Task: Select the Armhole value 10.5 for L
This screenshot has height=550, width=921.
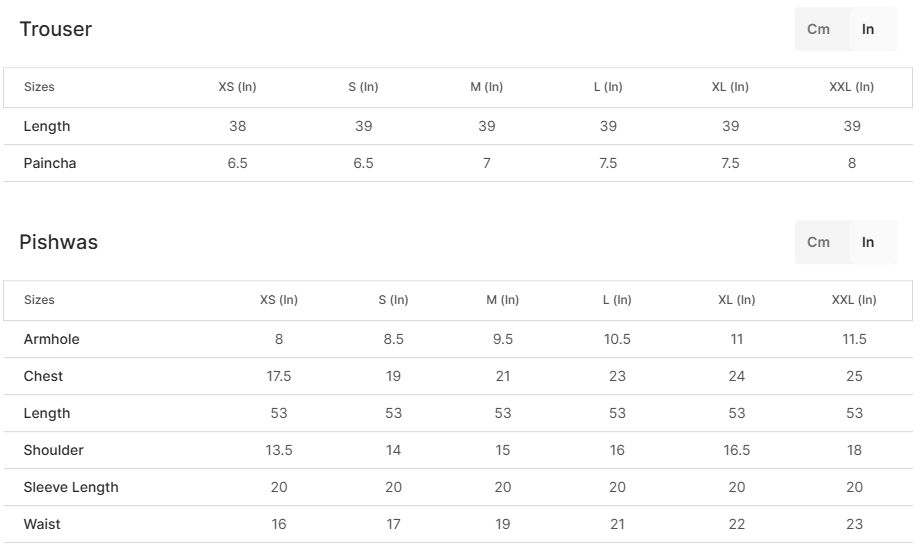Action: tap(617, 339)
